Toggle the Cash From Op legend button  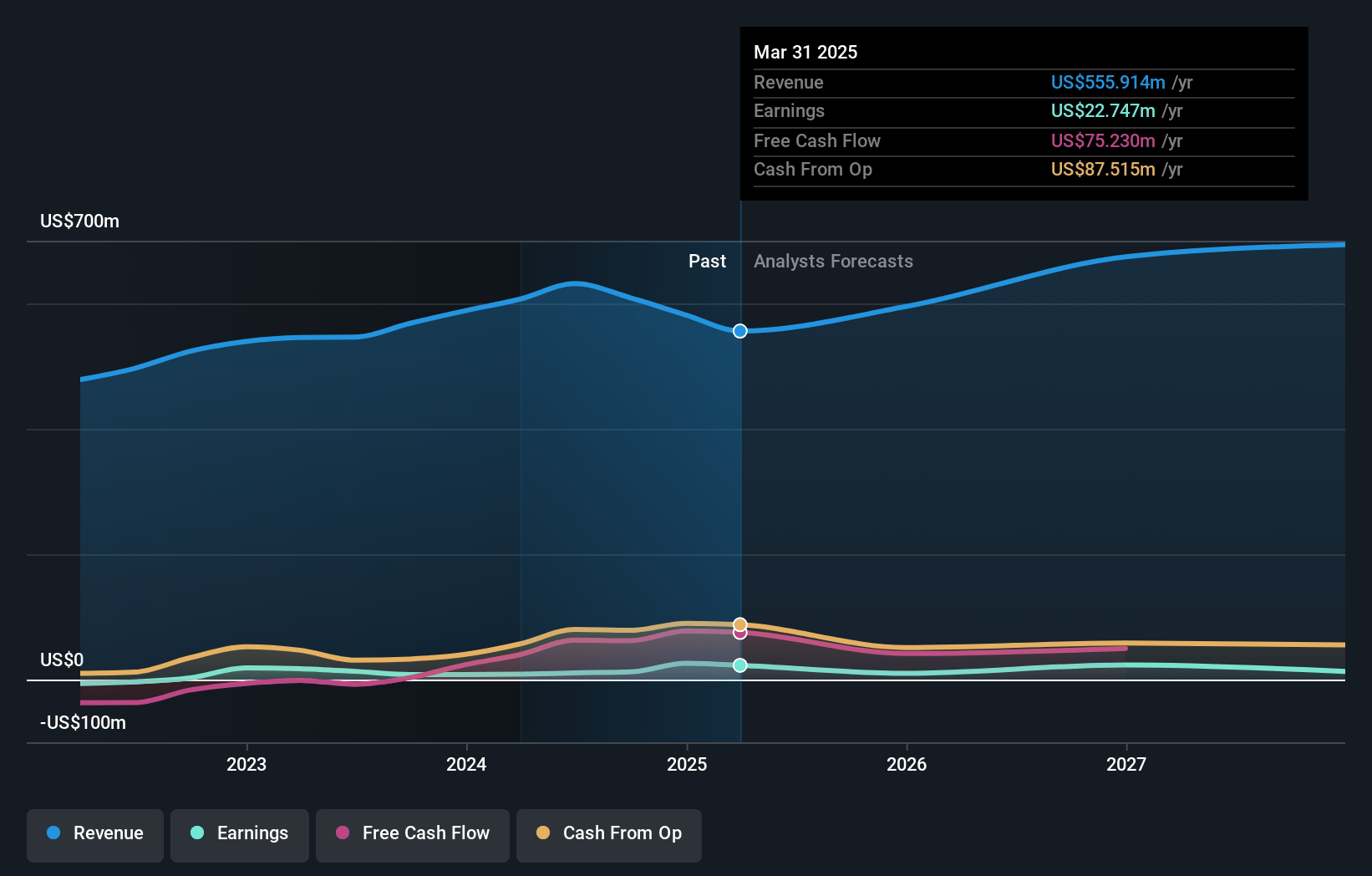(x=609, y=835)
